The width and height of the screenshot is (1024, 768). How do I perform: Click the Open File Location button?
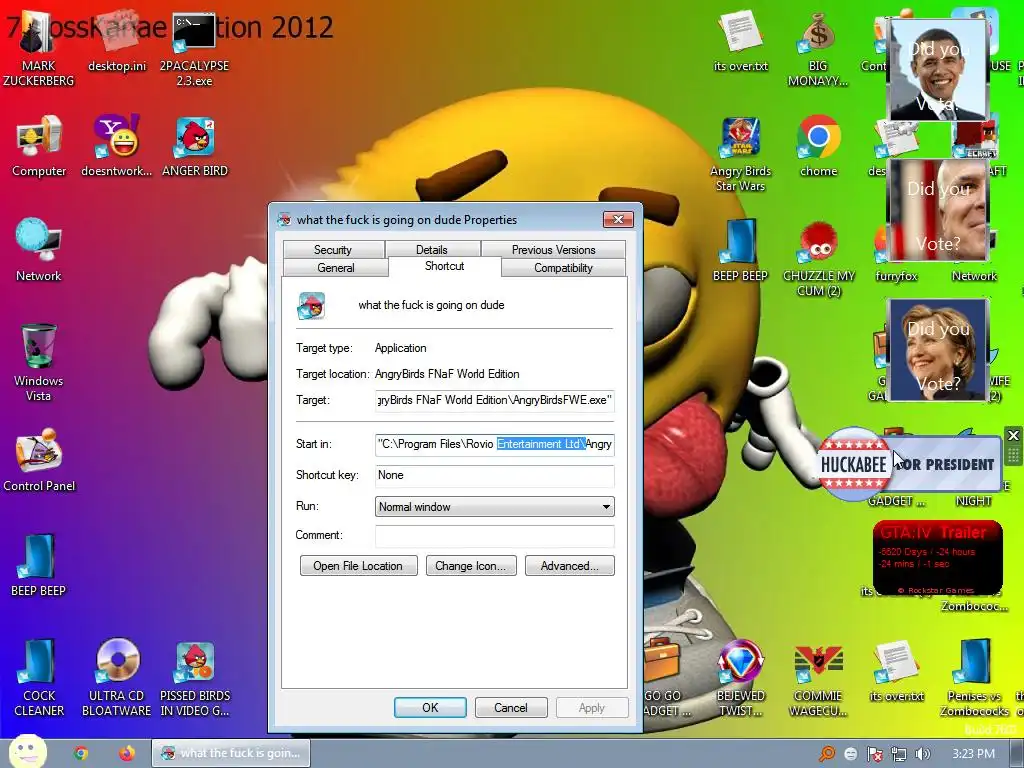tap(358, 566)
